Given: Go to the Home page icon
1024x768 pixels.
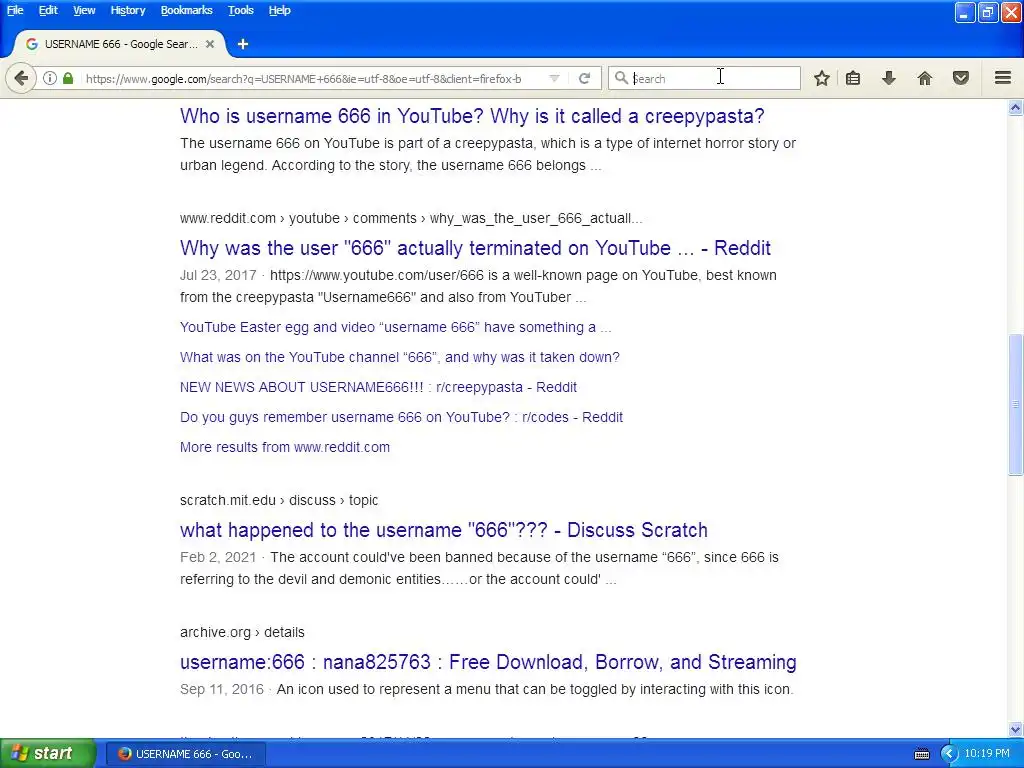Looking at the screenshot, I should tap(925, 78).
